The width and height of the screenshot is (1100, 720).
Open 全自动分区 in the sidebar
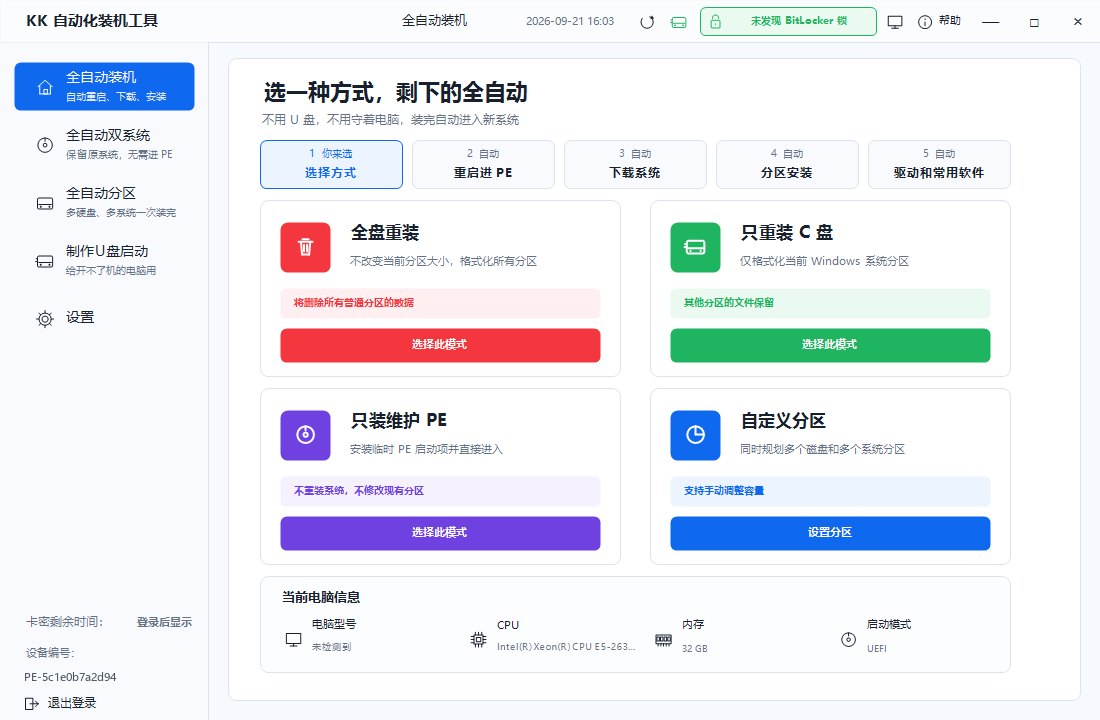click(x=105, y=203)
